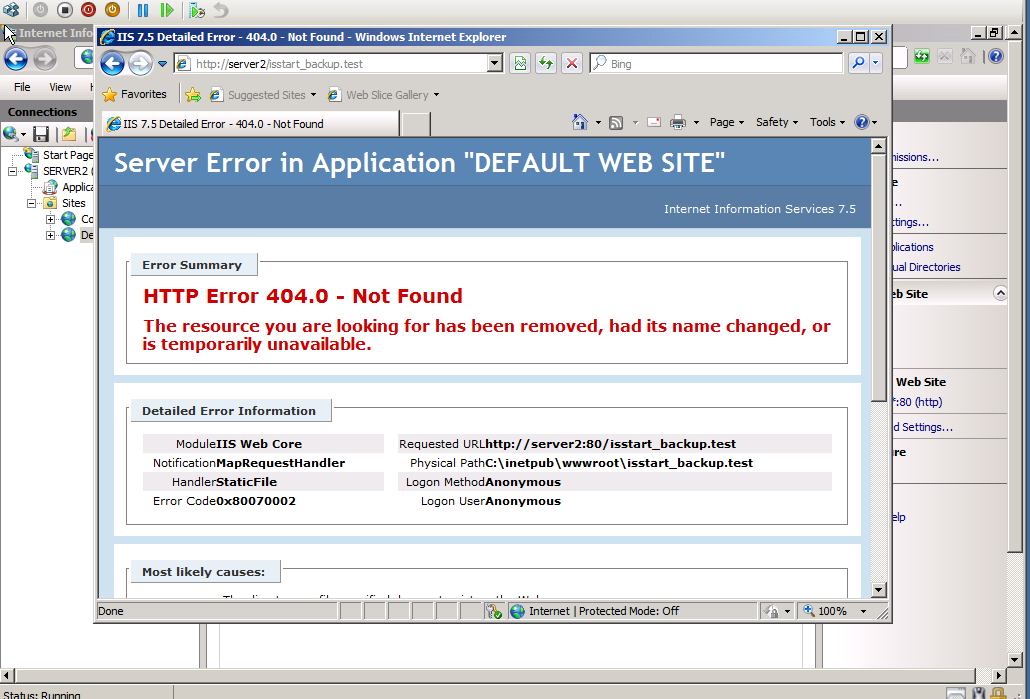The width and height of the screenshot is (1030, 699).
Task: Refresh the page in Internet Explorer
Action: click(x=546, y=64)
